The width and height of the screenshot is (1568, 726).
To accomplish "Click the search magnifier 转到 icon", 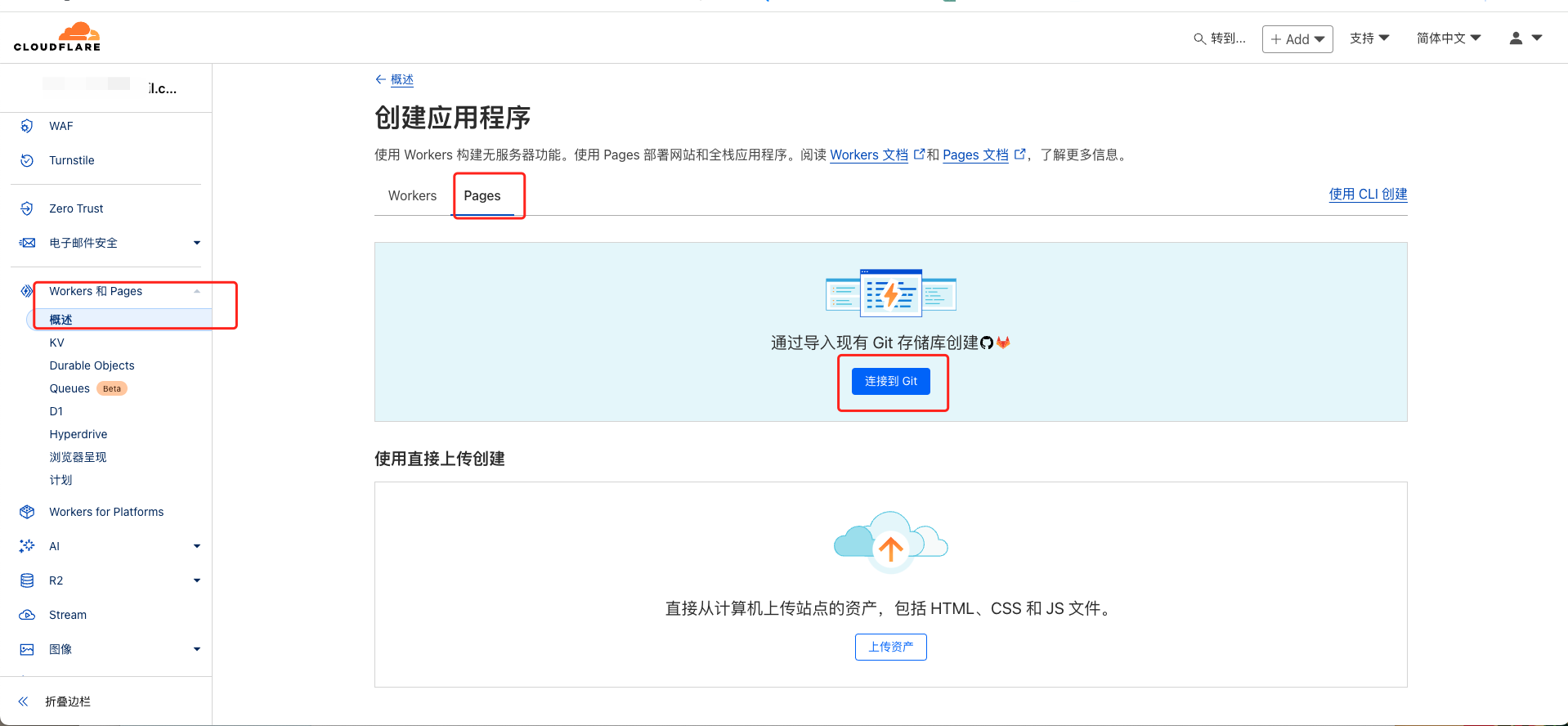I will click(x=1199, y=38).
